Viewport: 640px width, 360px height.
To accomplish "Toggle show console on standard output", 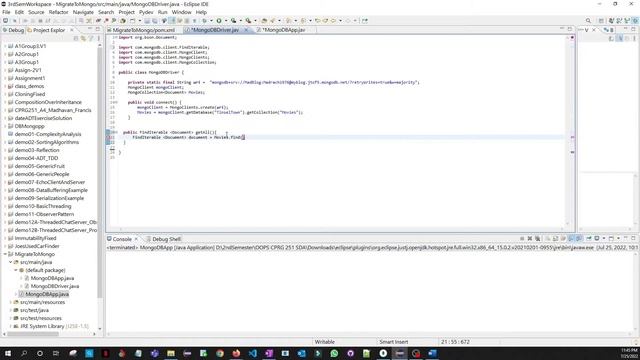I will tap(571, 238).
